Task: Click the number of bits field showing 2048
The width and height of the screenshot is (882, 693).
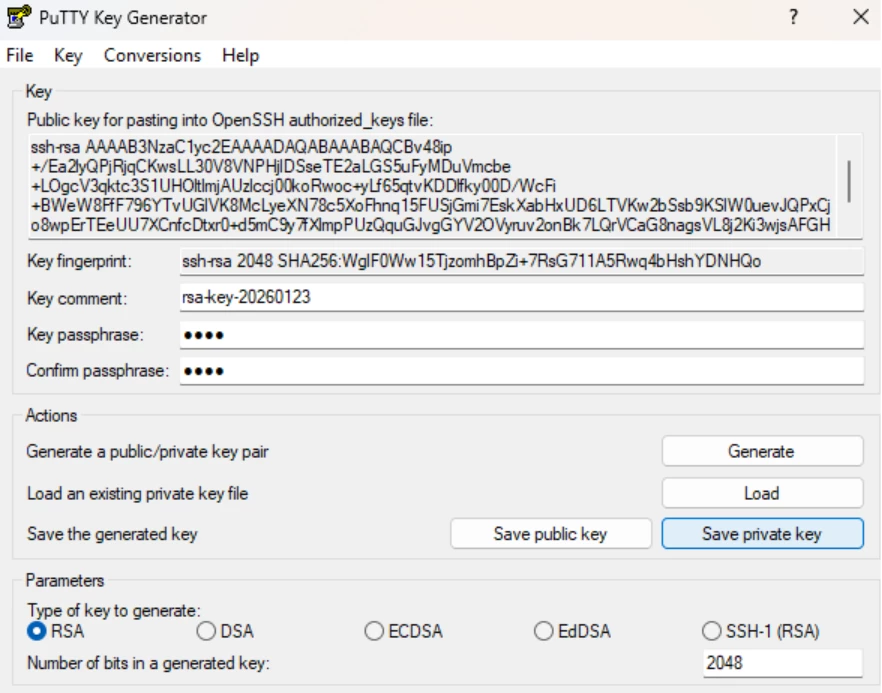Action: pyautogui.click(x=782, y=663)
